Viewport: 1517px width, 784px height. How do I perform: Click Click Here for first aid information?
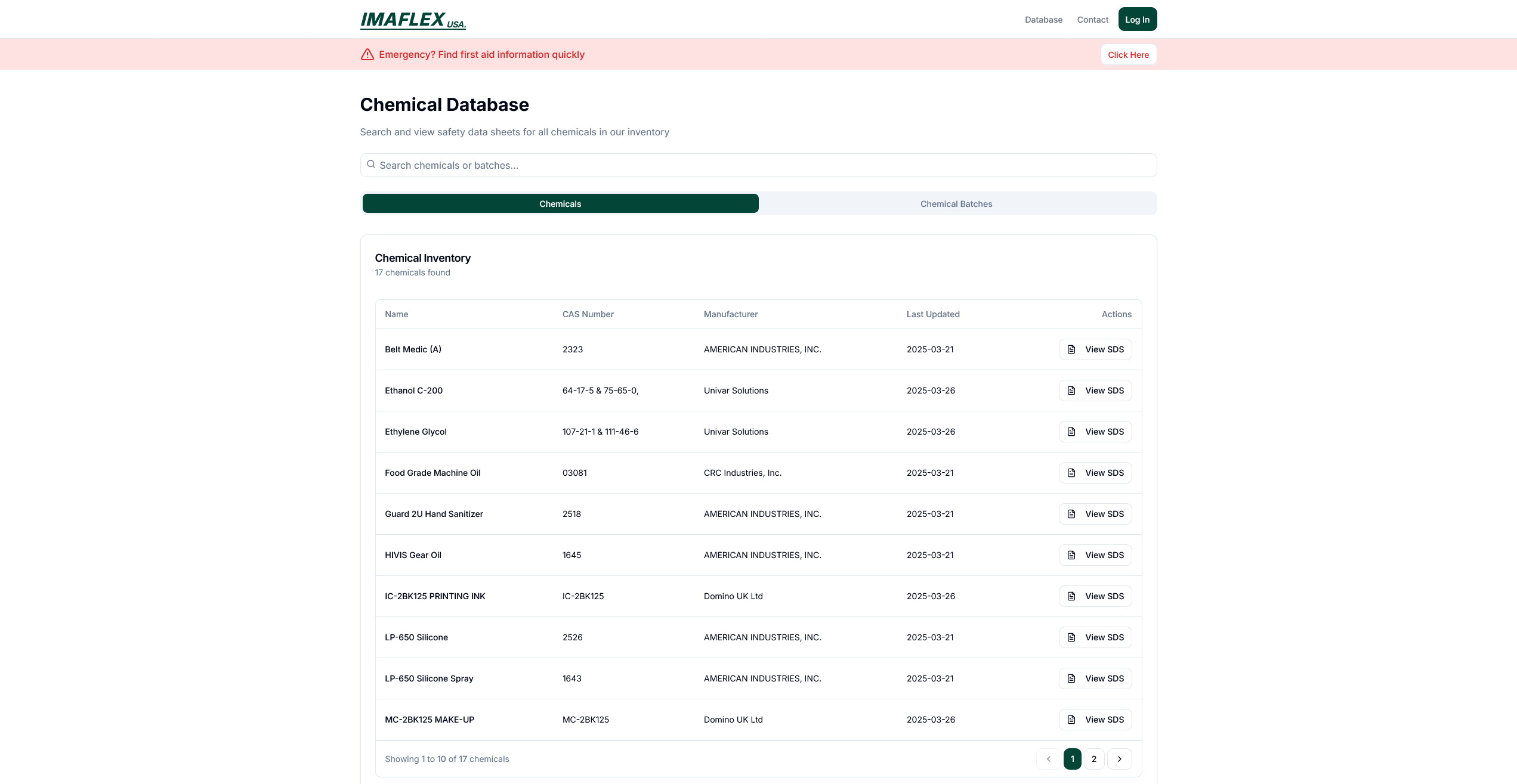coord(1128,54)
